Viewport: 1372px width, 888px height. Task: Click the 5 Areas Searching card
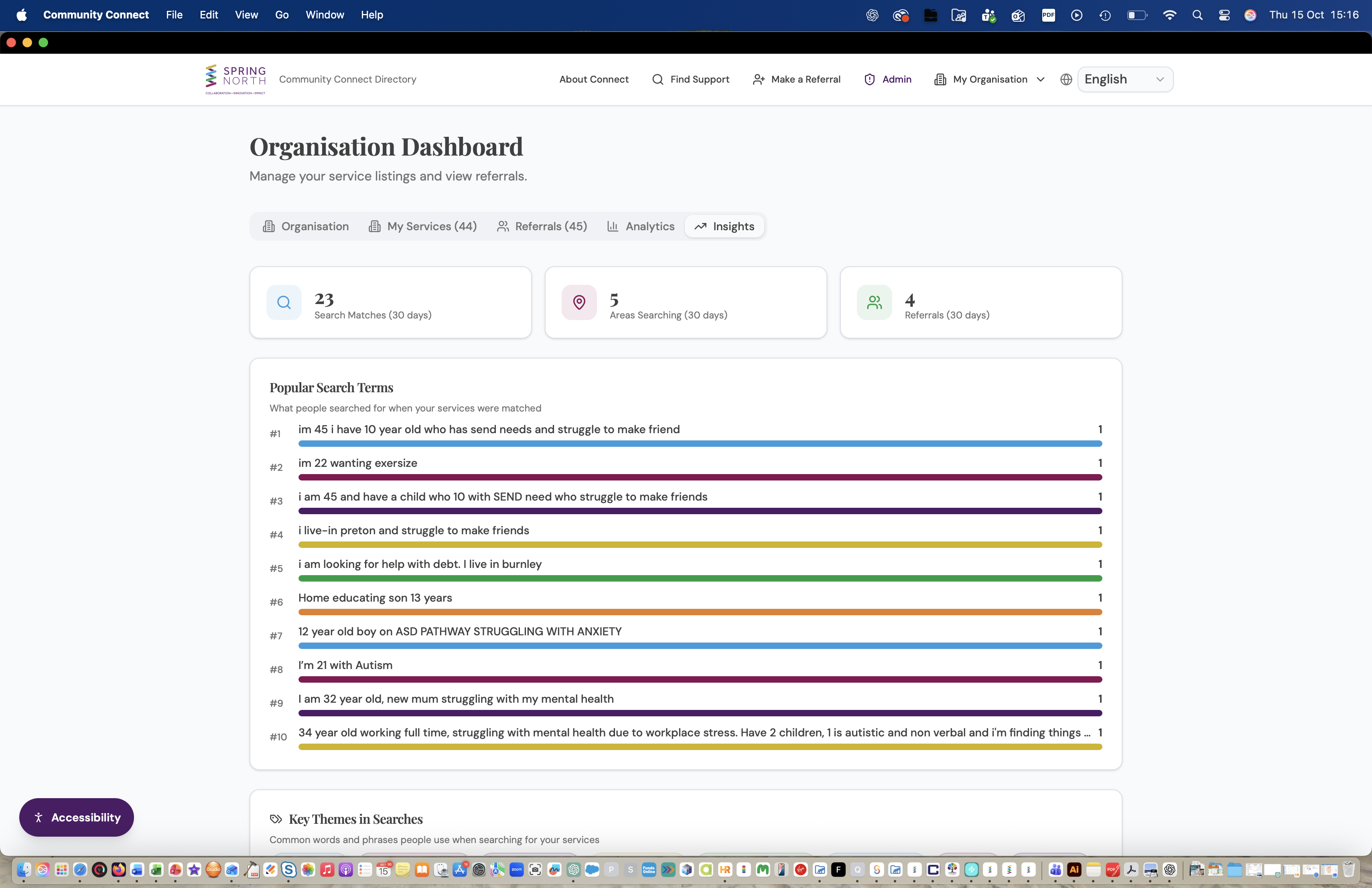686,302
